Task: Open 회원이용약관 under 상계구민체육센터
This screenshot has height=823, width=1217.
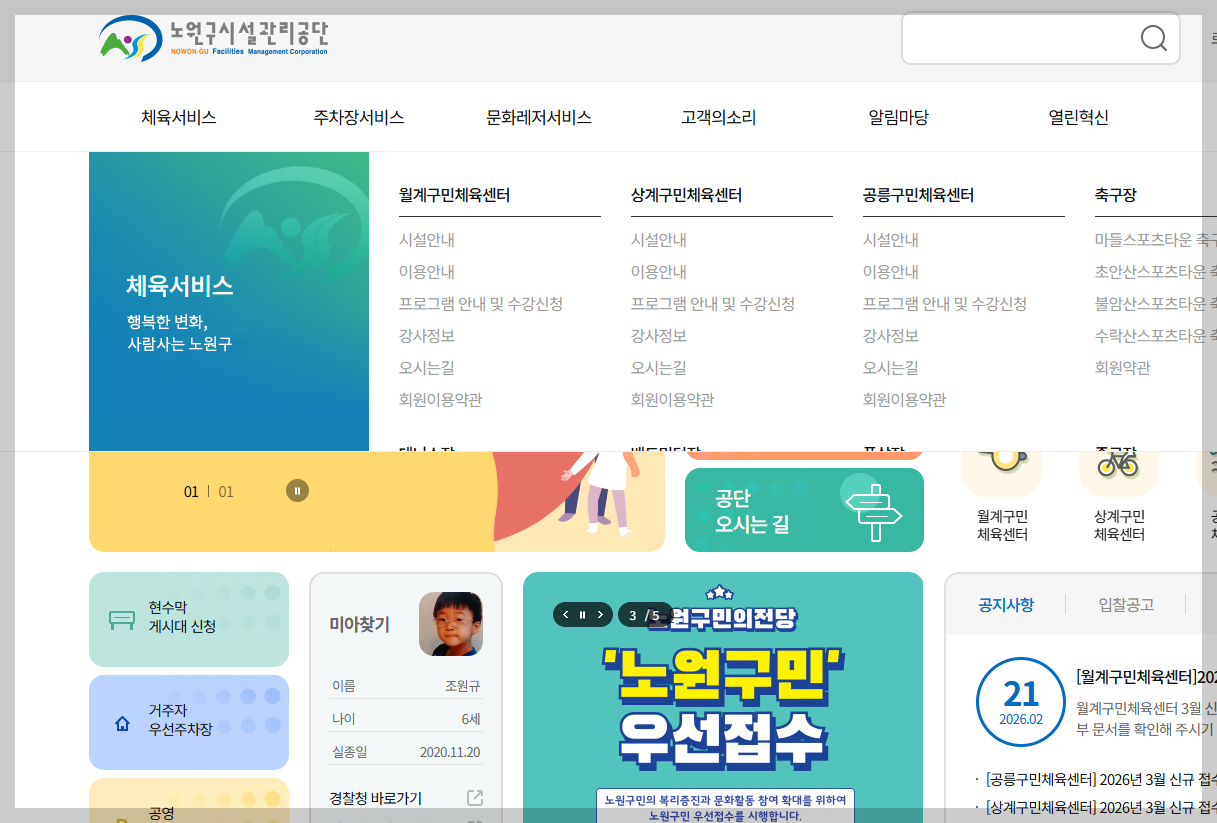Action: pyautogui.click(x=673, y=400)
